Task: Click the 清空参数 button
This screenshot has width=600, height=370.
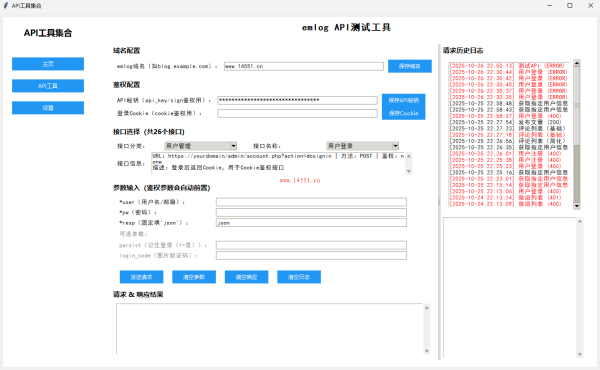Action: pyautogui.click(x=194, y=277)
